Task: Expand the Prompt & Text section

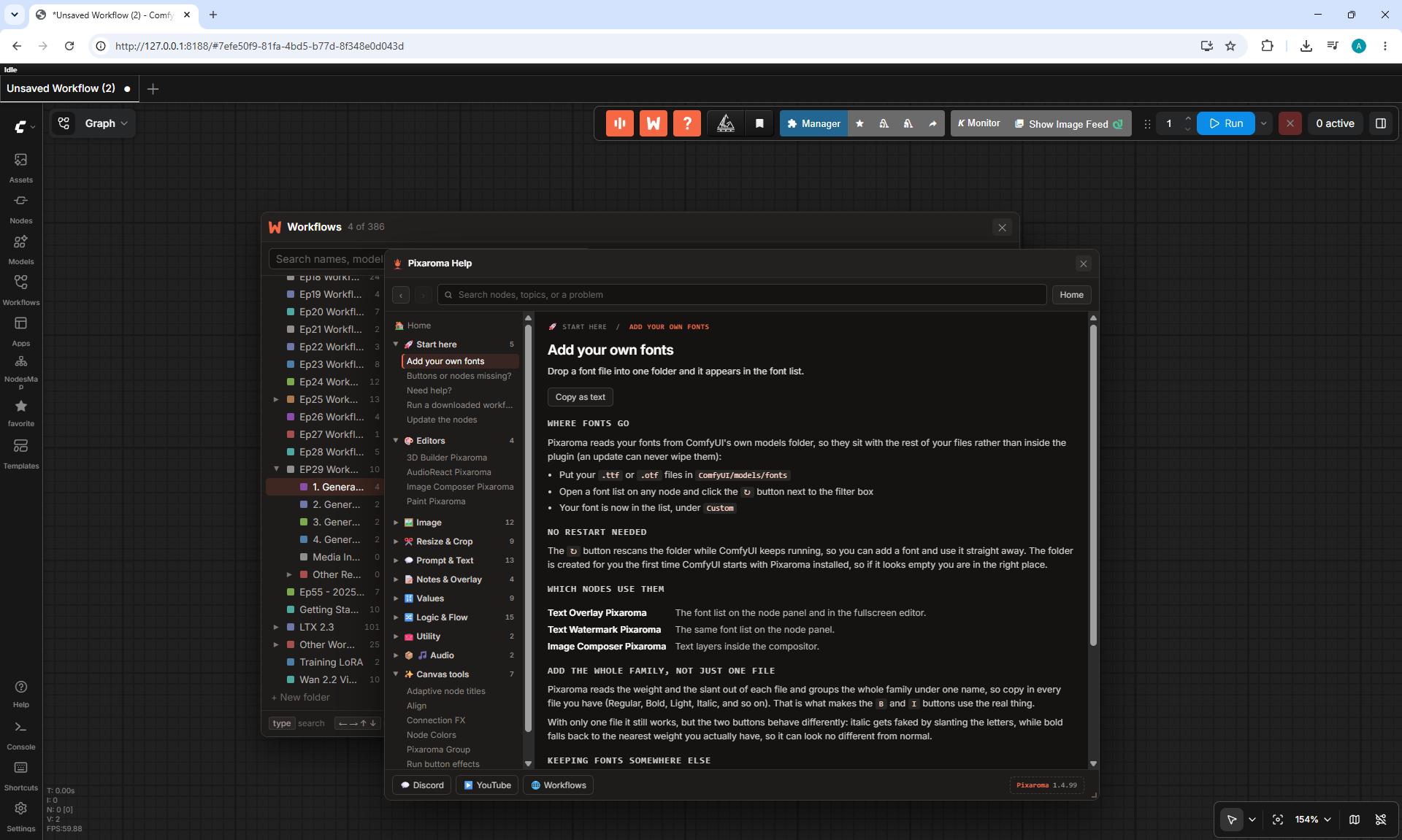Action: point(396,560)
